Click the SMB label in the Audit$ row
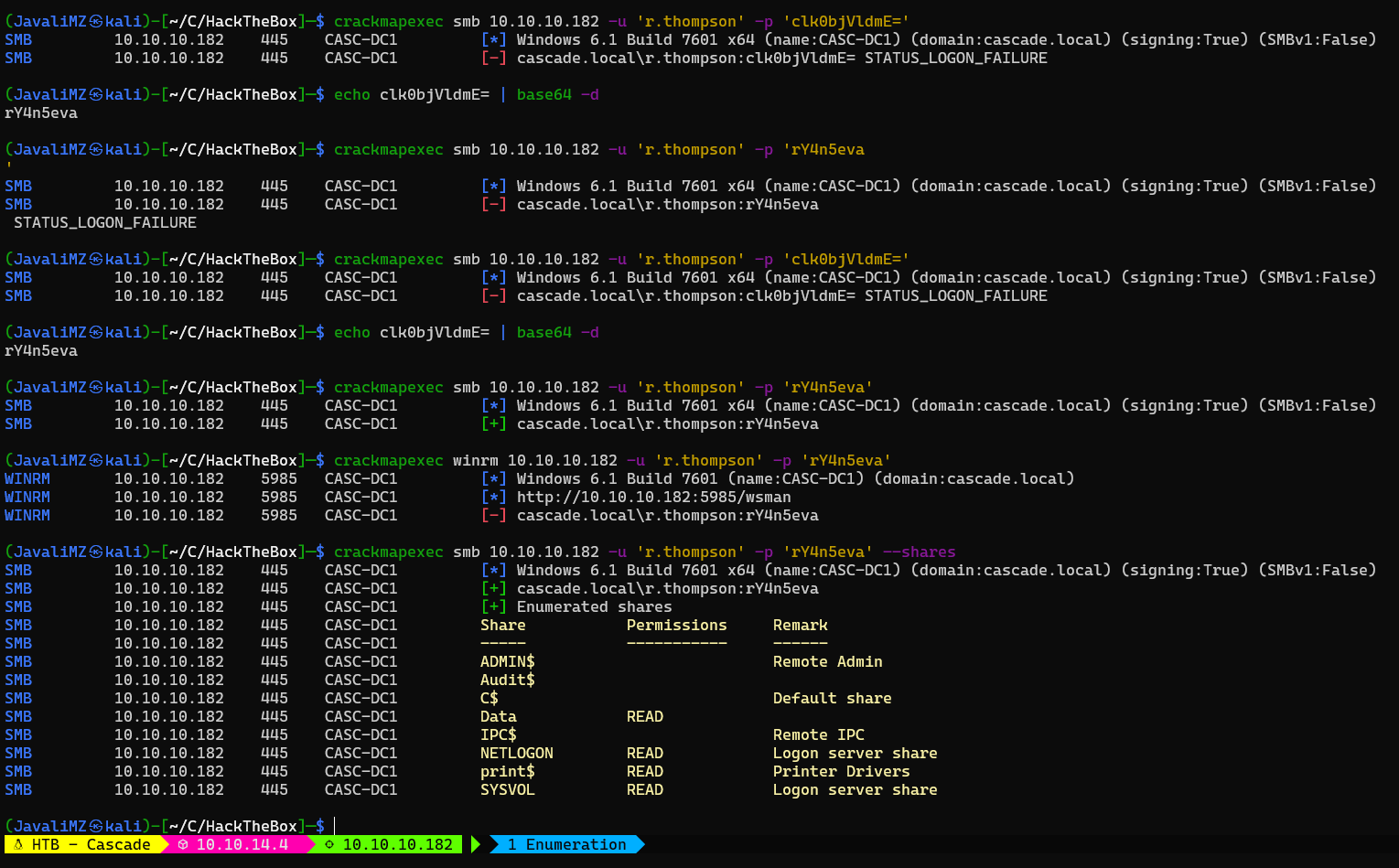The width and height of the screenshot is (1399, 868). (x=18, y=680)
